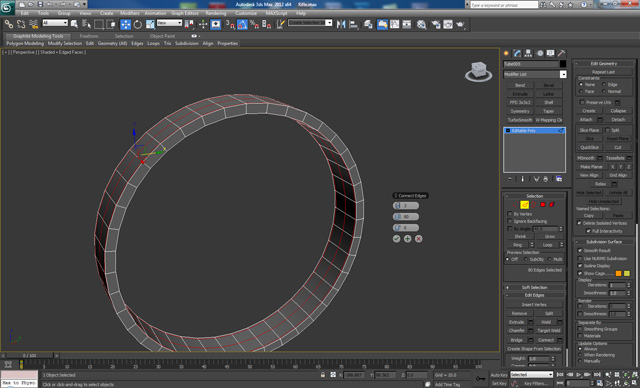640x388 pixels.
Task: Toggle the Angle Snap icon
Action: pyautogui.click(x=242, y=24)
